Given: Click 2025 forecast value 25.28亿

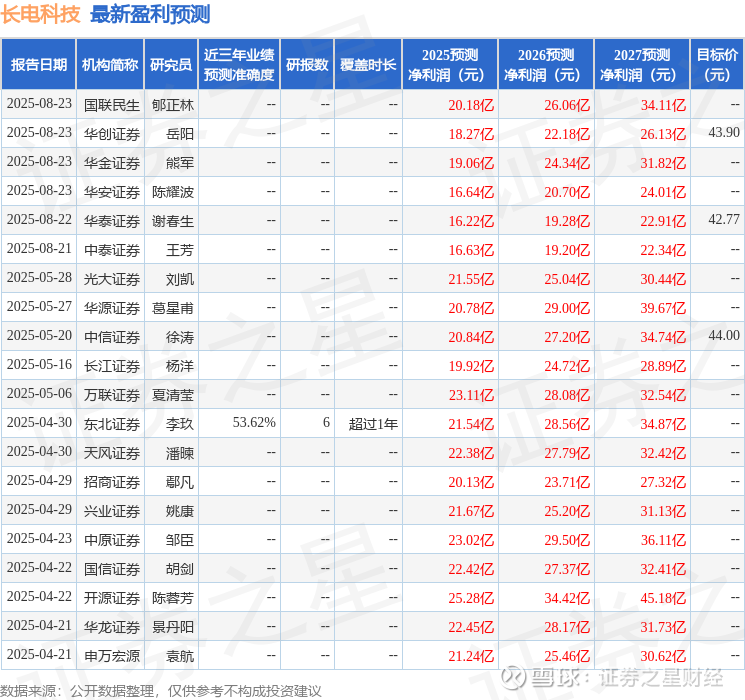Looking at the screenshot, I should (x=471, y=598).
